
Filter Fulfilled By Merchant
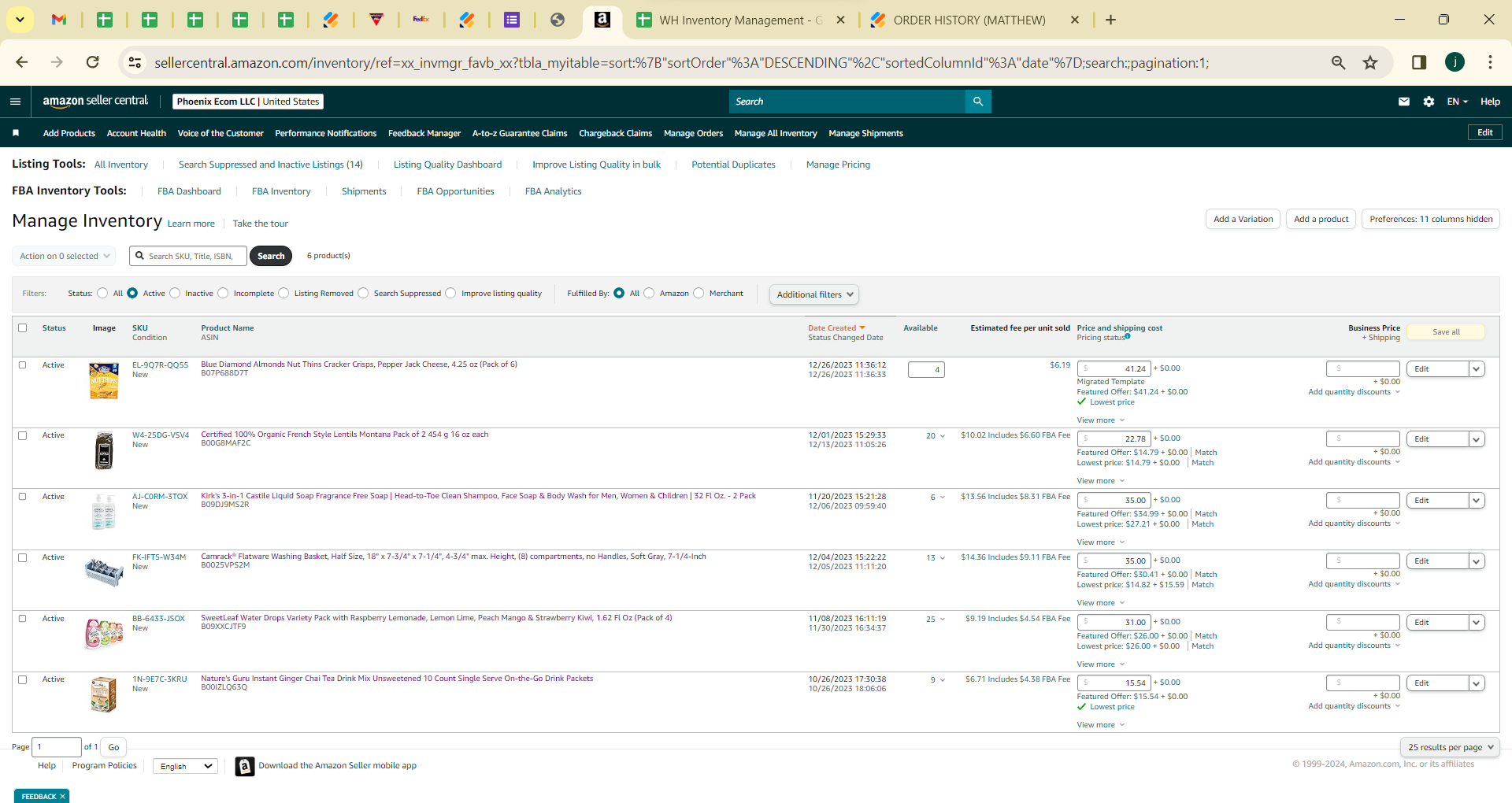pos(699,294)
